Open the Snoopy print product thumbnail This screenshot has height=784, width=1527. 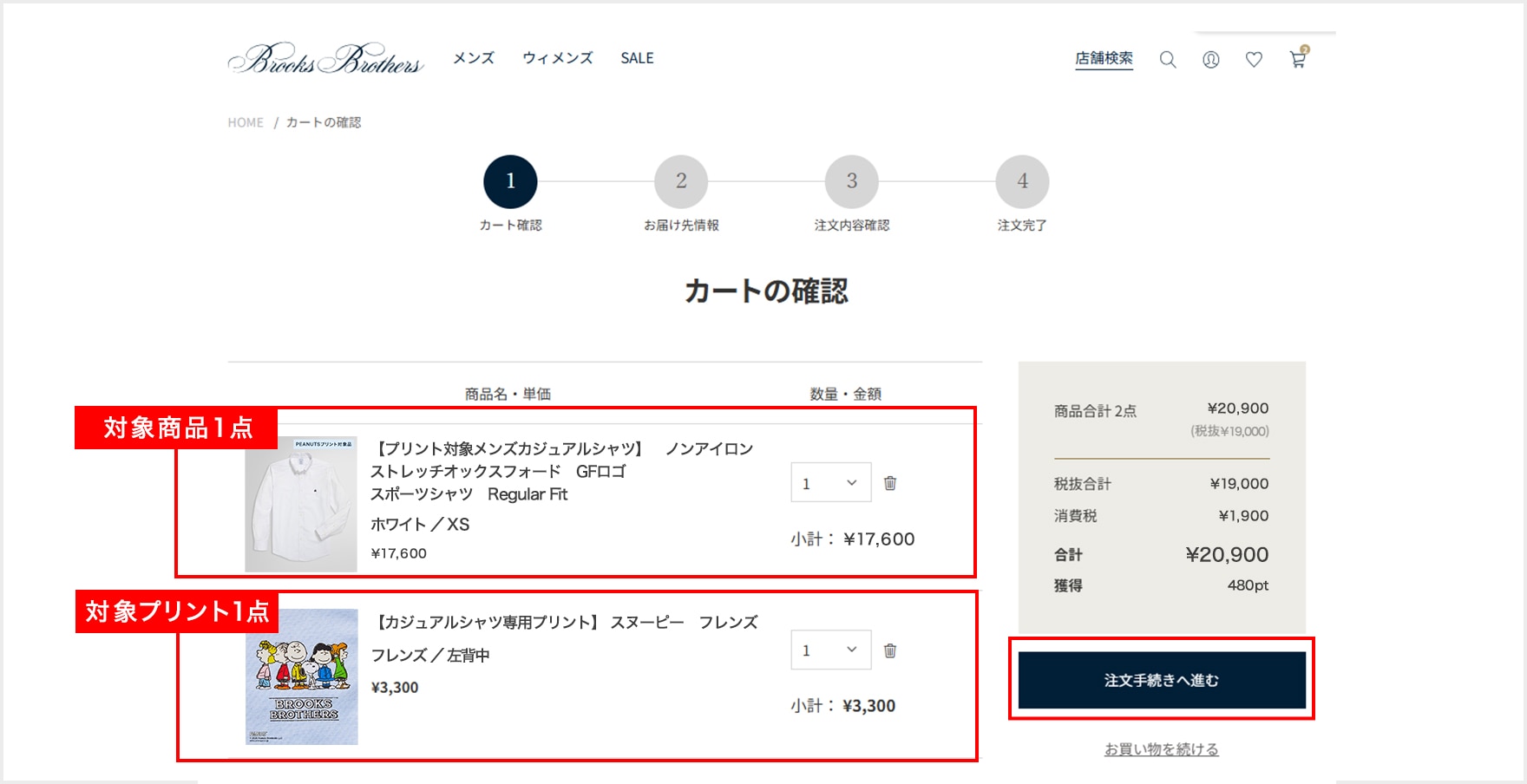click(x=301, y=676)
